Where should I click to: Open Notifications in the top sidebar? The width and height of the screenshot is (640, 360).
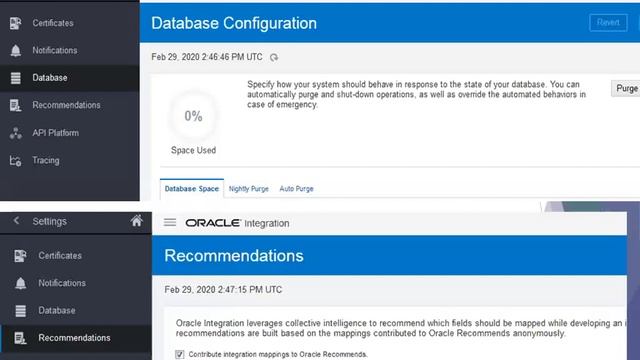point(55,51)
